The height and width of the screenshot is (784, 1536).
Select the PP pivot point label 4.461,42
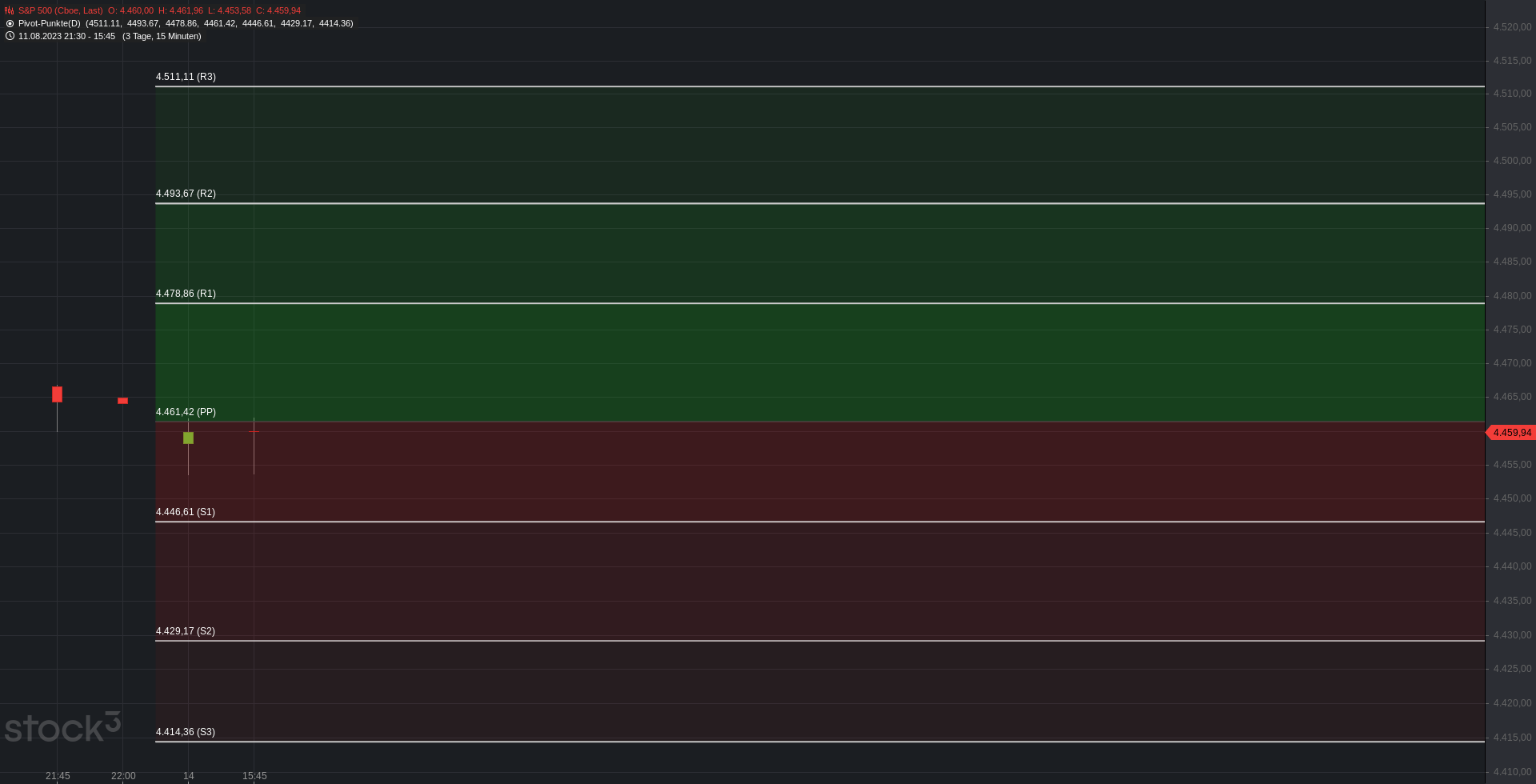coord(186,412)
